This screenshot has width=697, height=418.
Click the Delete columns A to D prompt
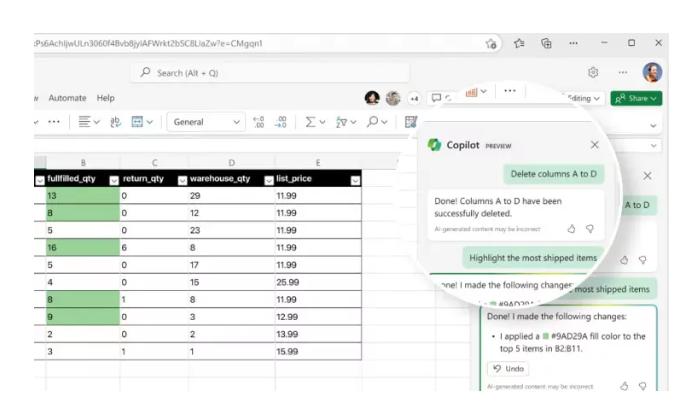553,174
